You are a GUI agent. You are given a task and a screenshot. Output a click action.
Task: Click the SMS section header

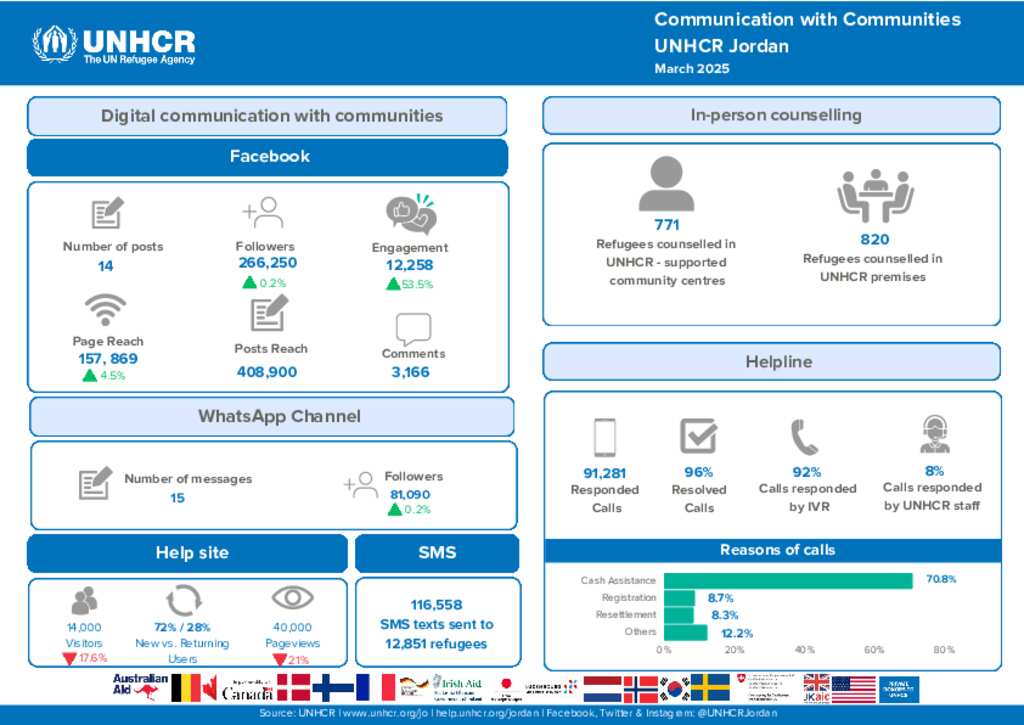click(437, 553)
